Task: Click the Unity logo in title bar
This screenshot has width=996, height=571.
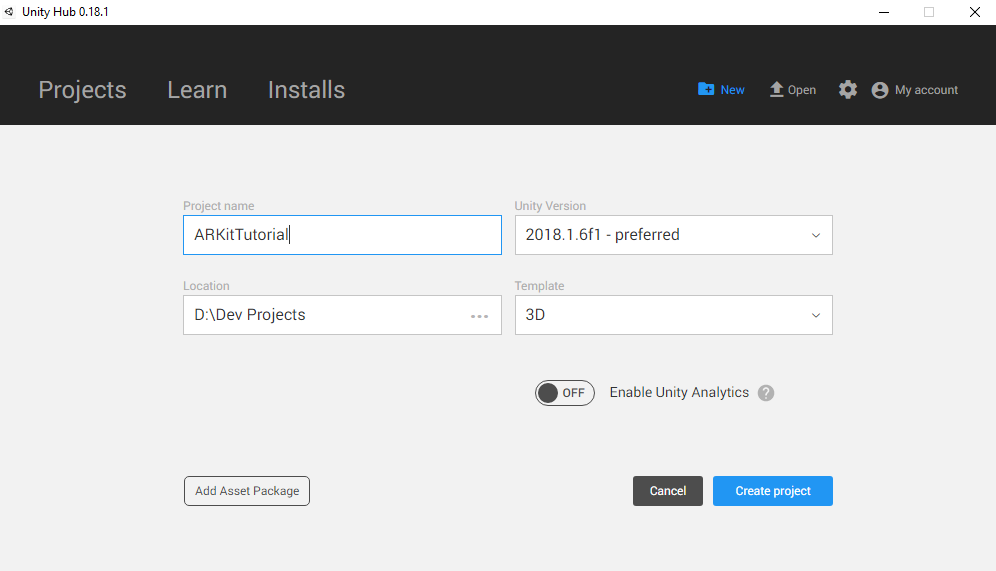Action: pyautogui.click(x=9, y=11)
